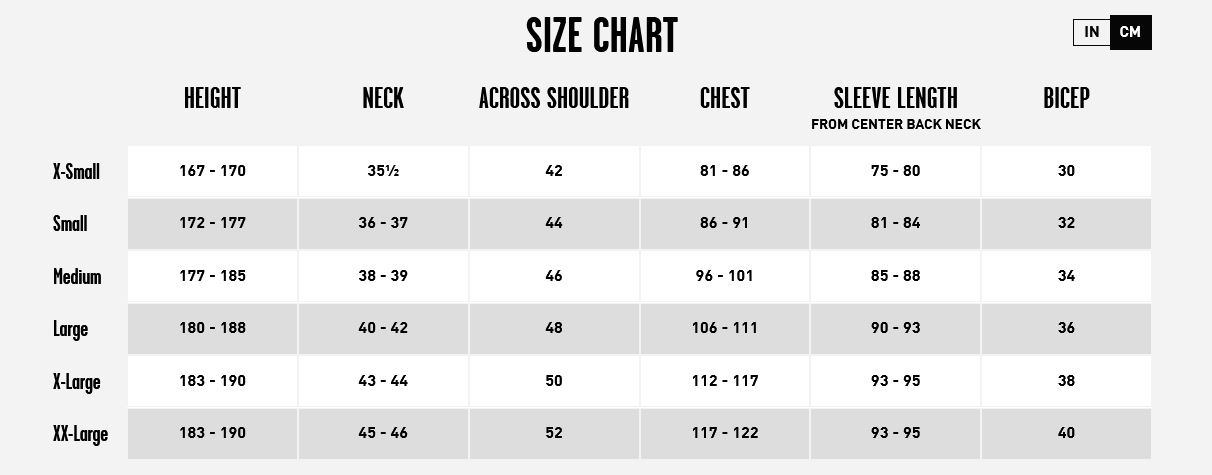Select the CM unit toggle

click(1130, 32)
